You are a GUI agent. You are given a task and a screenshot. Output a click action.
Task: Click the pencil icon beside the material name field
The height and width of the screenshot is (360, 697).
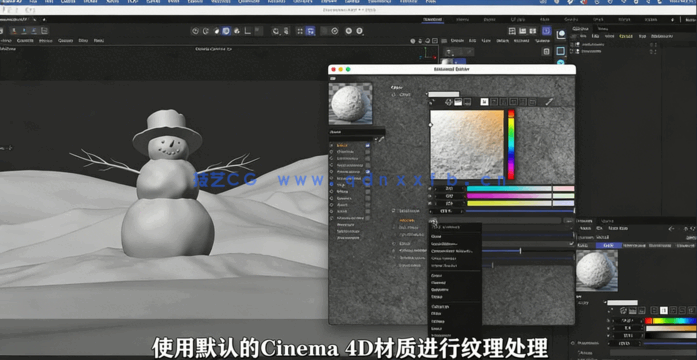click(x=381, y=139)
